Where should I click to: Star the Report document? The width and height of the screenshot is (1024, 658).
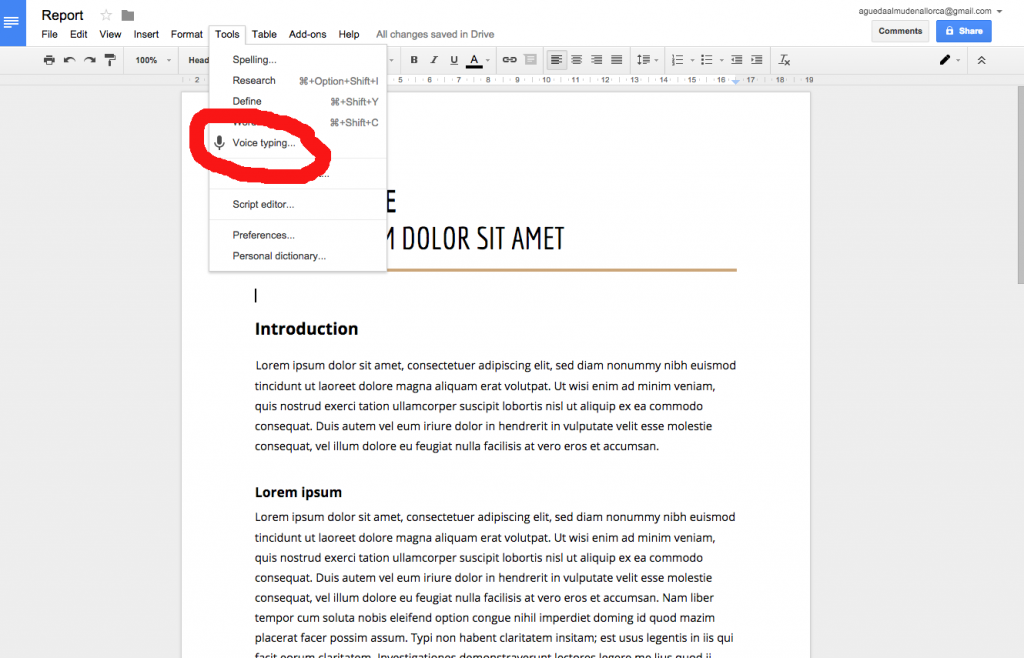105,15
